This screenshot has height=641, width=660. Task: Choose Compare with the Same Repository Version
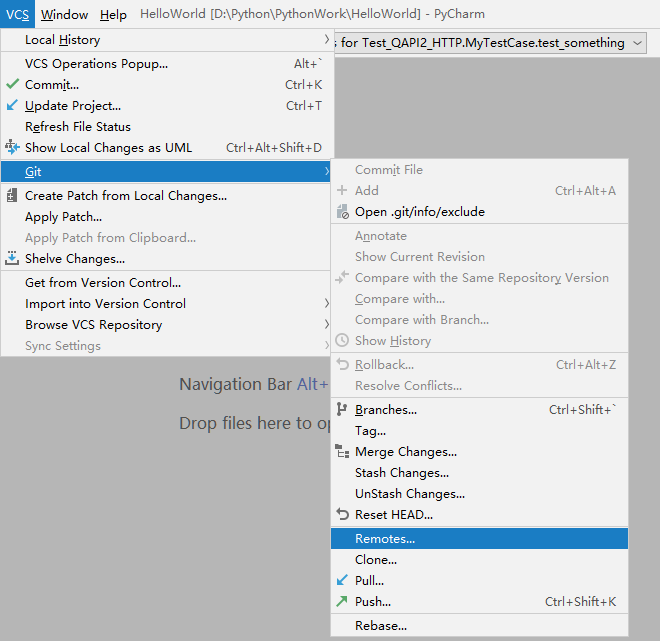(479, 278)
